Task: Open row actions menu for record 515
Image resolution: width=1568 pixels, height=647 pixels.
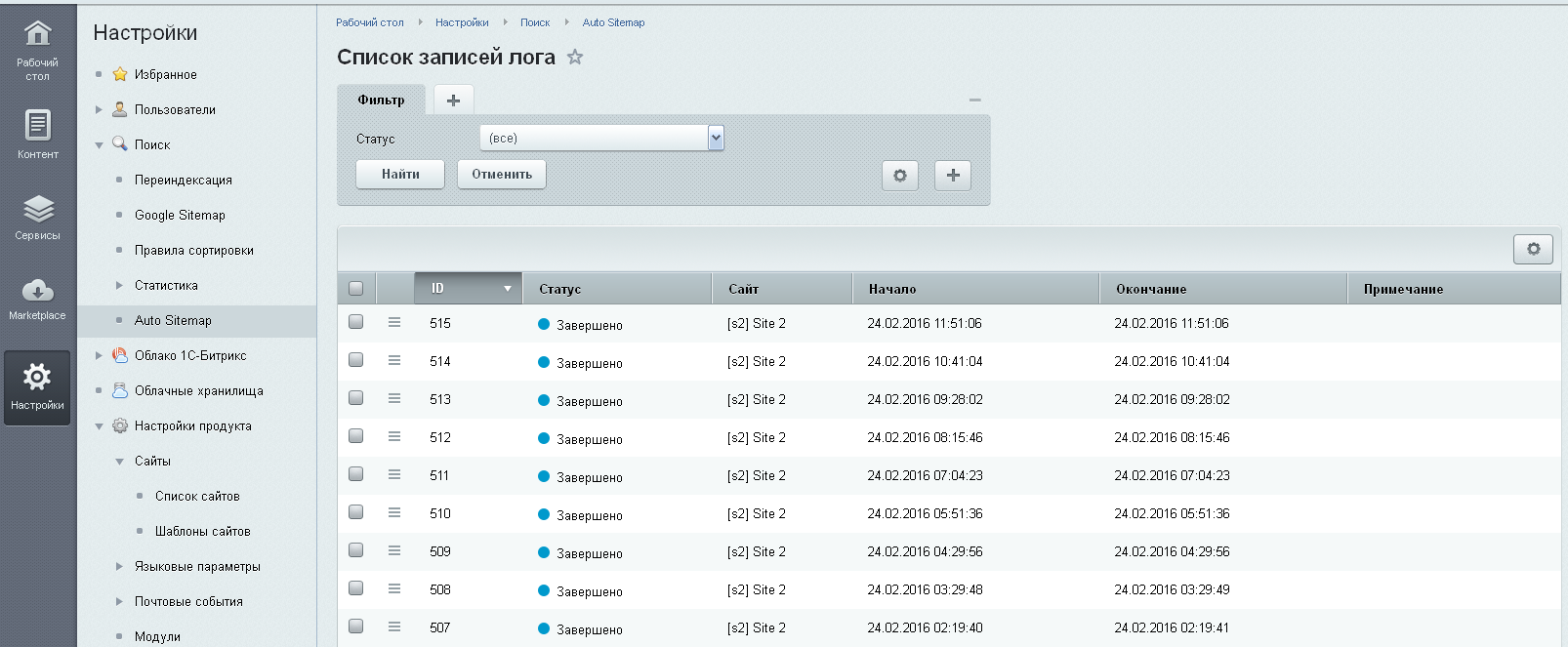Action: coord(394,322)
